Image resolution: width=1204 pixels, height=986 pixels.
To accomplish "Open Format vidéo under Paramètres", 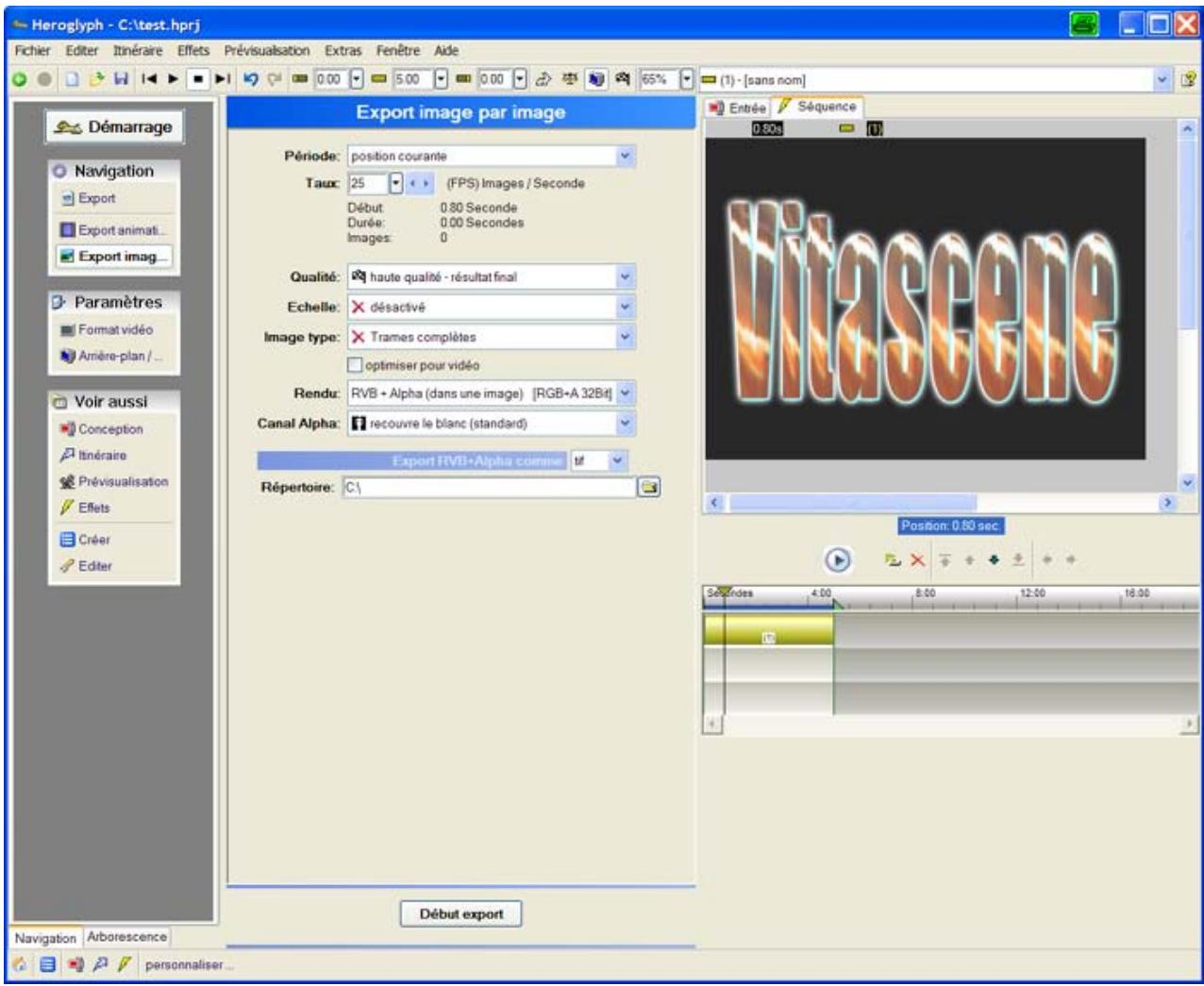I will (x=106, y=330).
